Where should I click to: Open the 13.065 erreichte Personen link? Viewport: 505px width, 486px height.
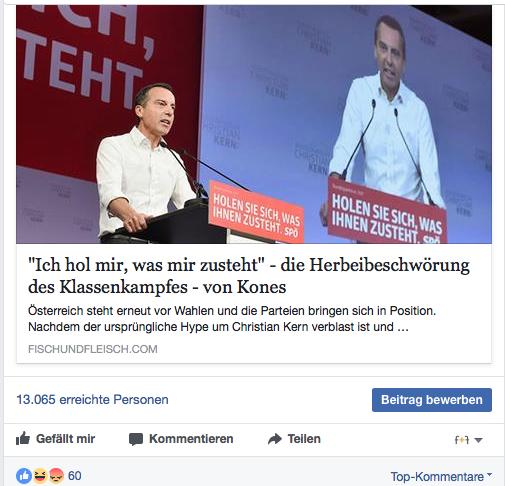[92, 399]
